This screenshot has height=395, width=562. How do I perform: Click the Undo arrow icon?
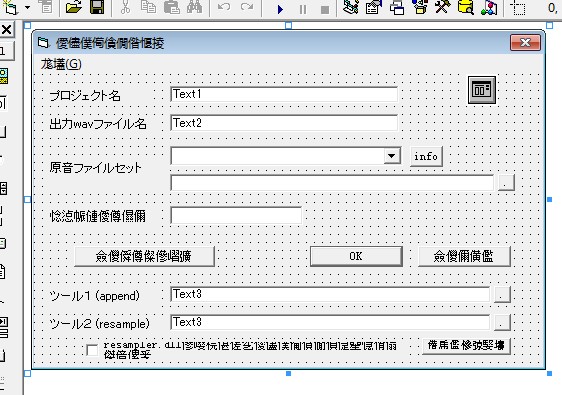224,7
